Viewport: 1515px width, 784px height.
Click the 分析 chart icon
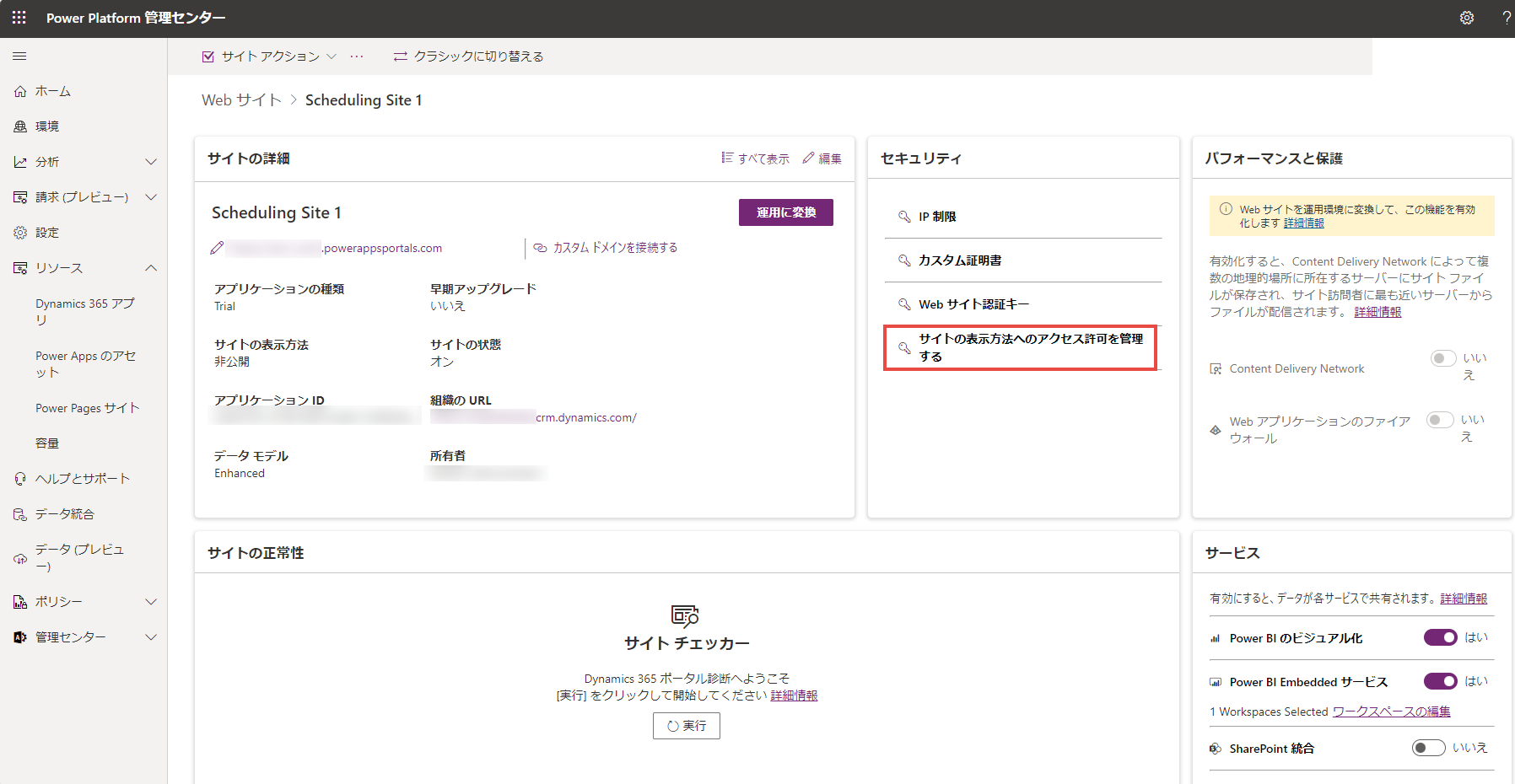tap(20, 162)
